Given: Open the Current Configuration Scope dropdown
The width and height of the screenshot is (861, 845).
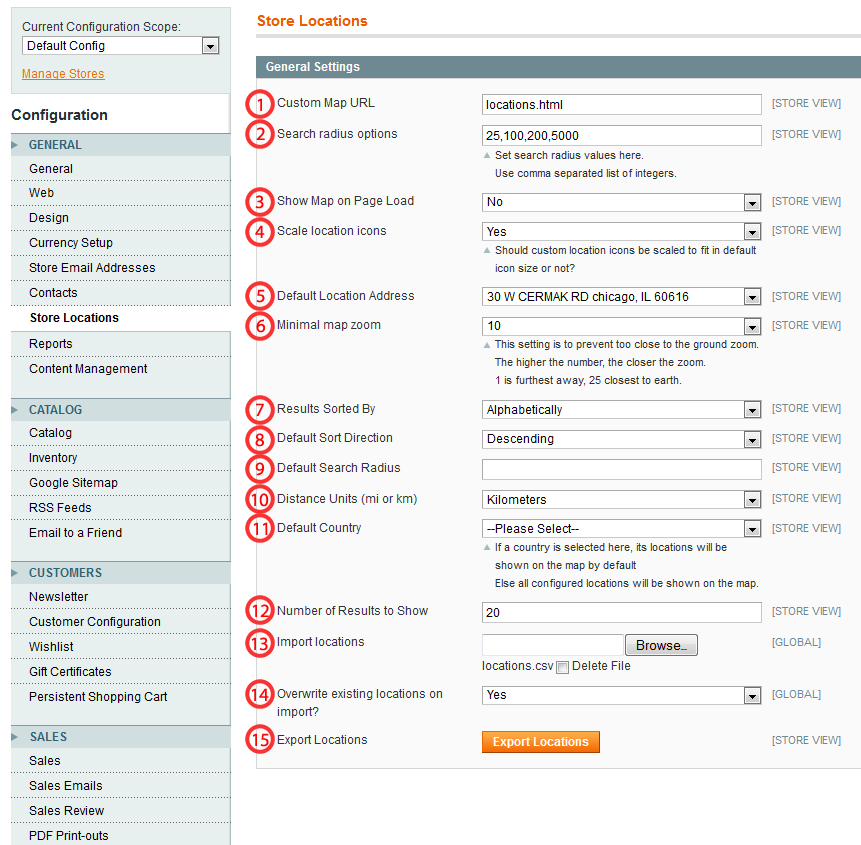Looking at the screenshot, I should (121, 46).
